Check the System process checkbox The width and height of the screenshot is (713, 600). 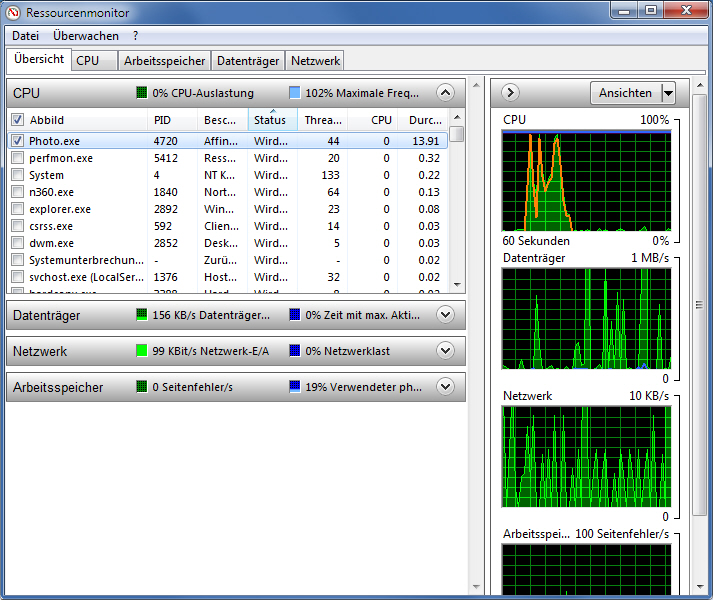pos(17,175)
